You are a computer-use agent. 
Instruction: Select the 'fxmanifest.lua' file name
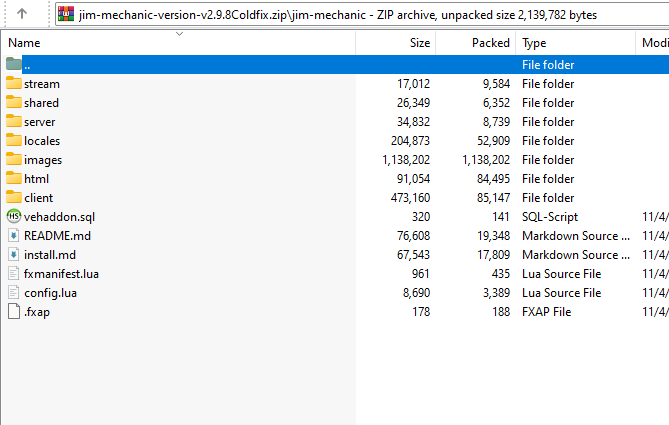pyautogui.click(x=61, y=274)
